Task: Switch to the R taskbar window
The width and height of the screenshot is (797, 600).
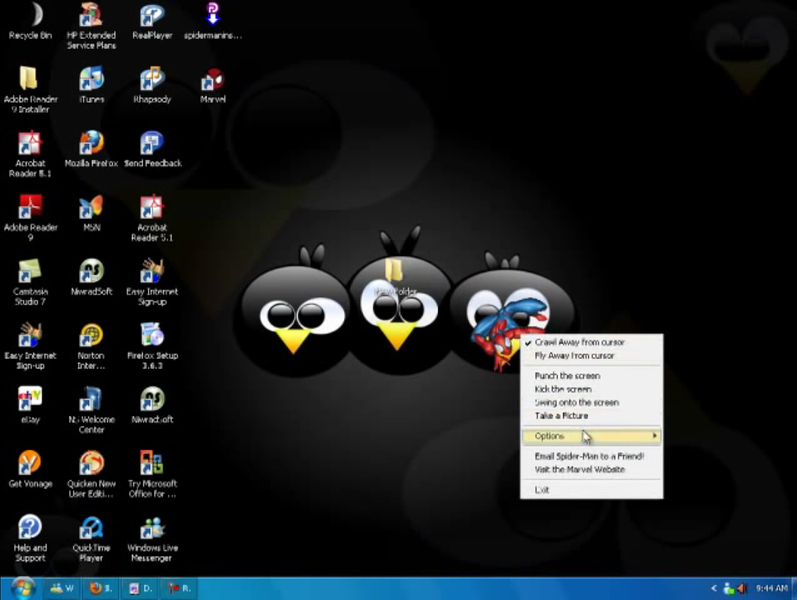Action: click(x=179, y=588)
